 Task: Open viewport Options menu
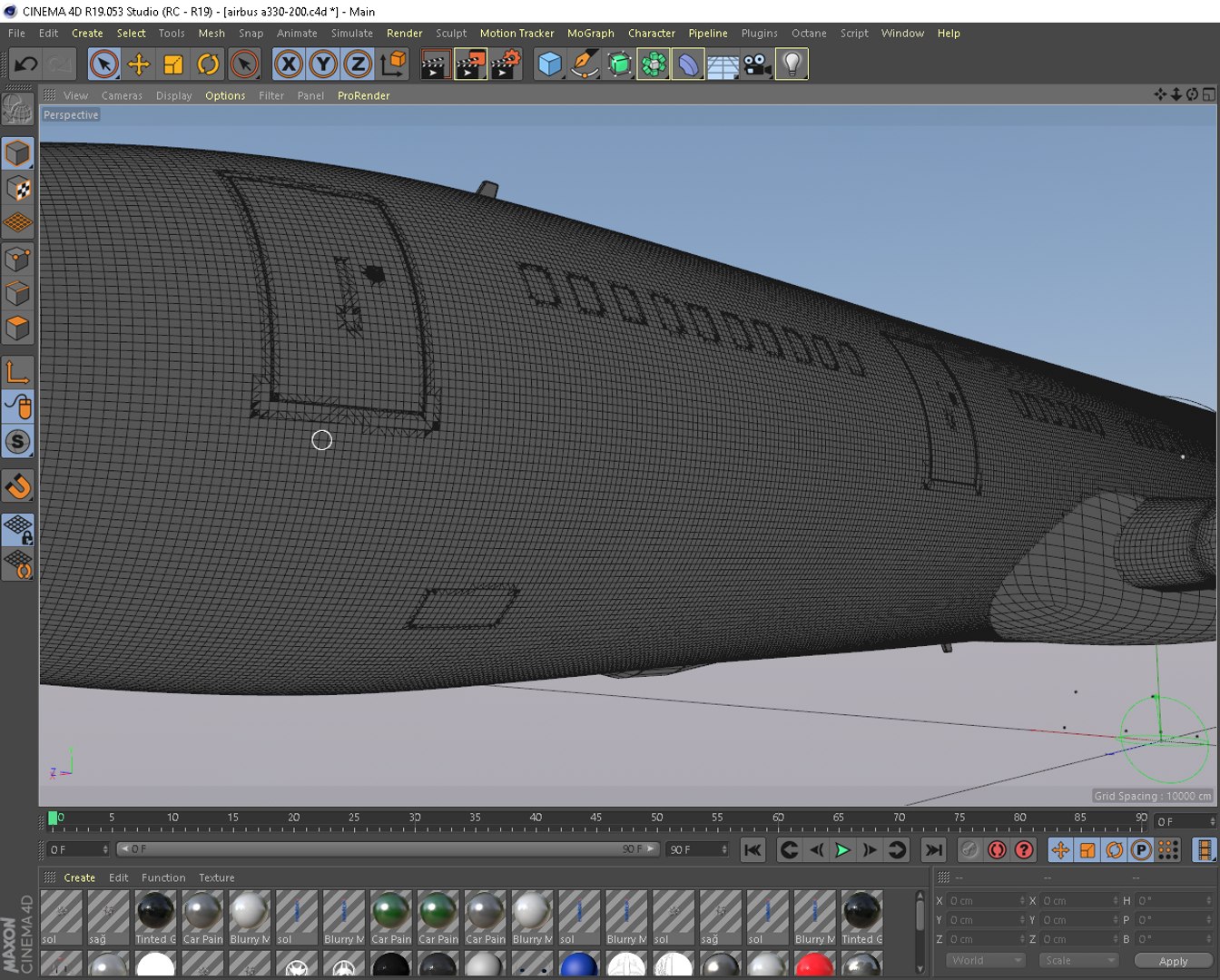click(x=225, y=95)
